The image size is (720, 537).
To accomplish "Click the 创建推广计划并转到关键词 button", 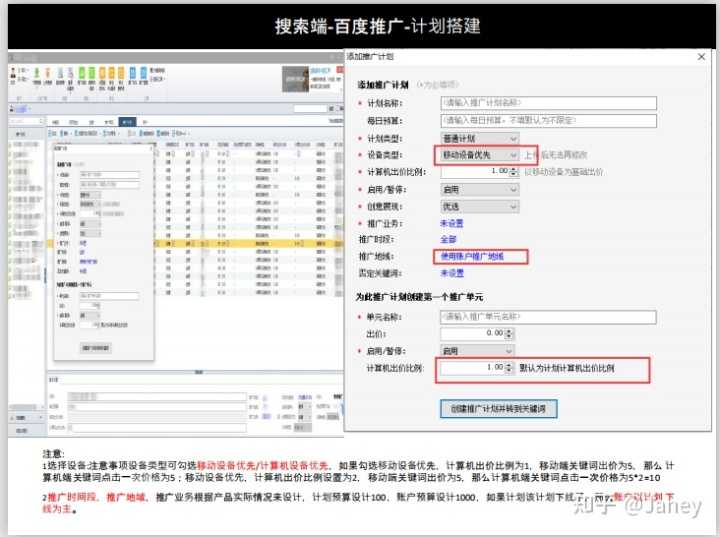I will (x=499, y=409).
